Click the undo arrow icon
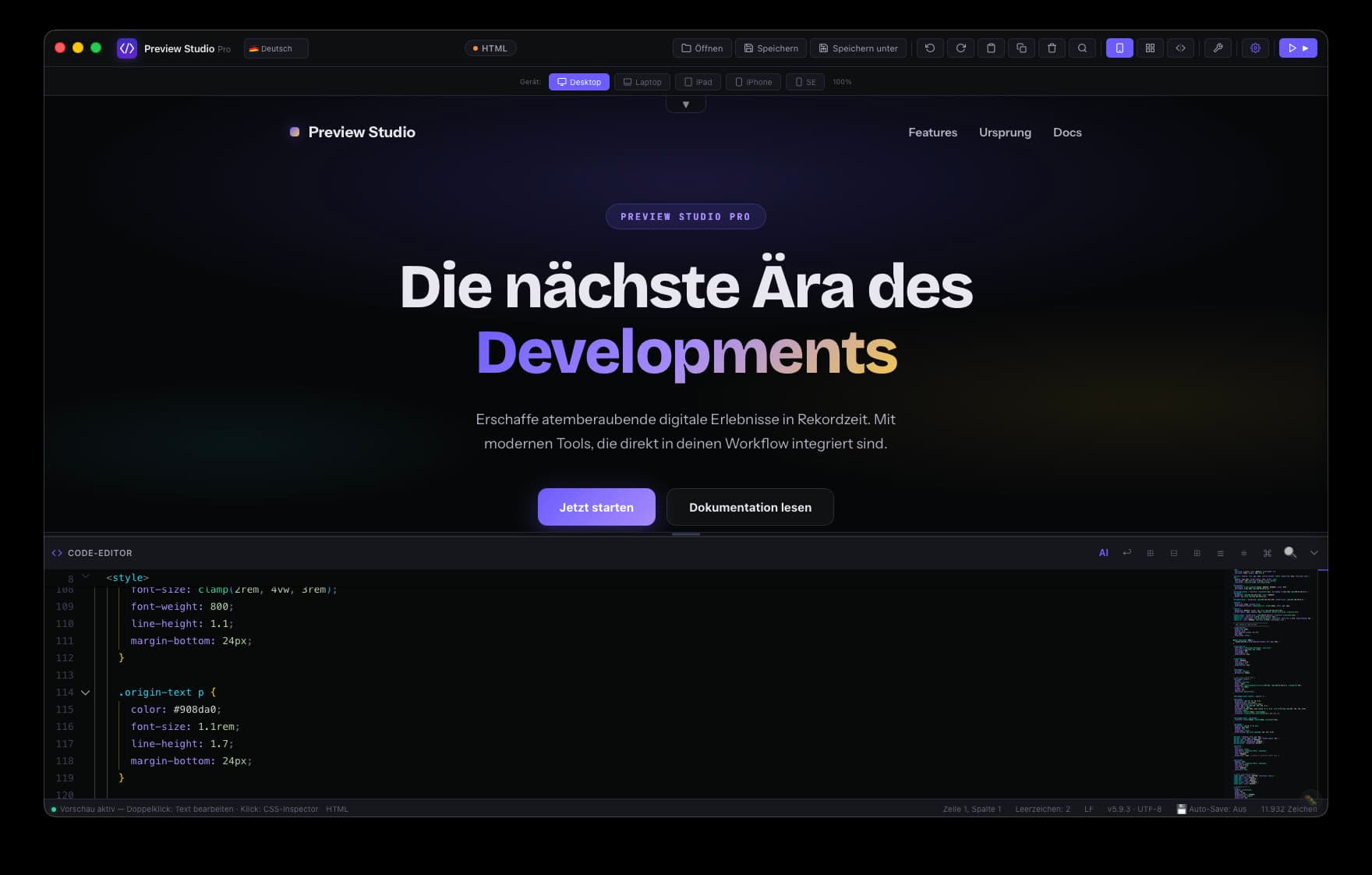The width and height of the screenshot is (1372, 875). click(x=930, y=48)
